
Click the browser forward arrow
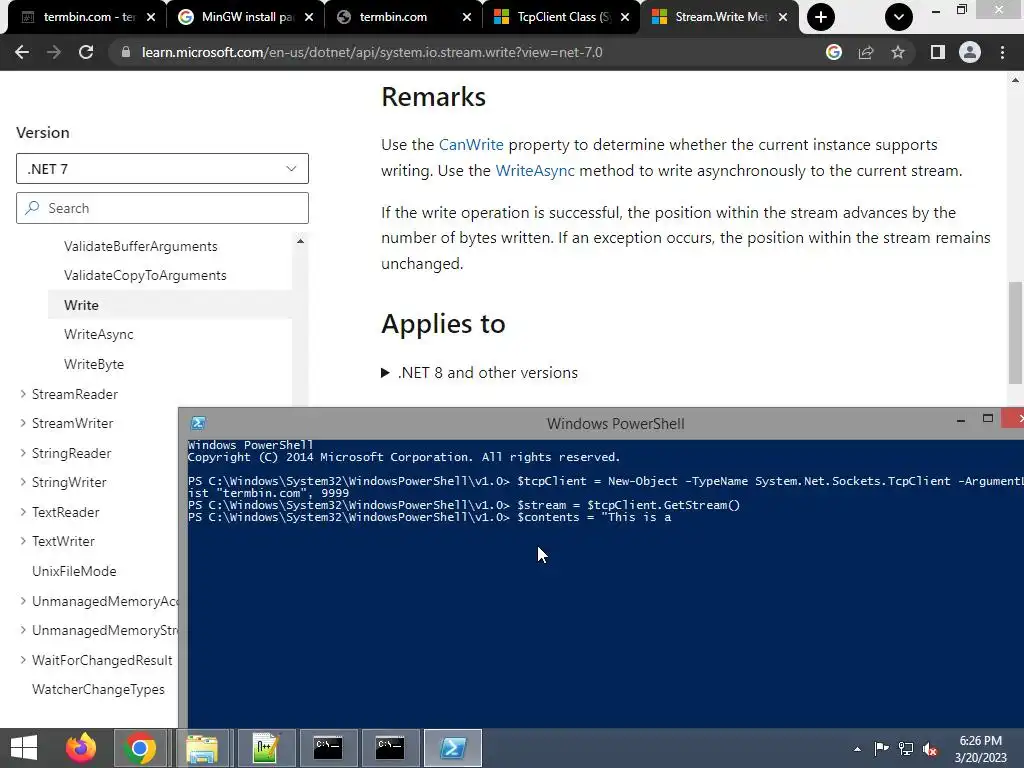(x=54, y=52)
